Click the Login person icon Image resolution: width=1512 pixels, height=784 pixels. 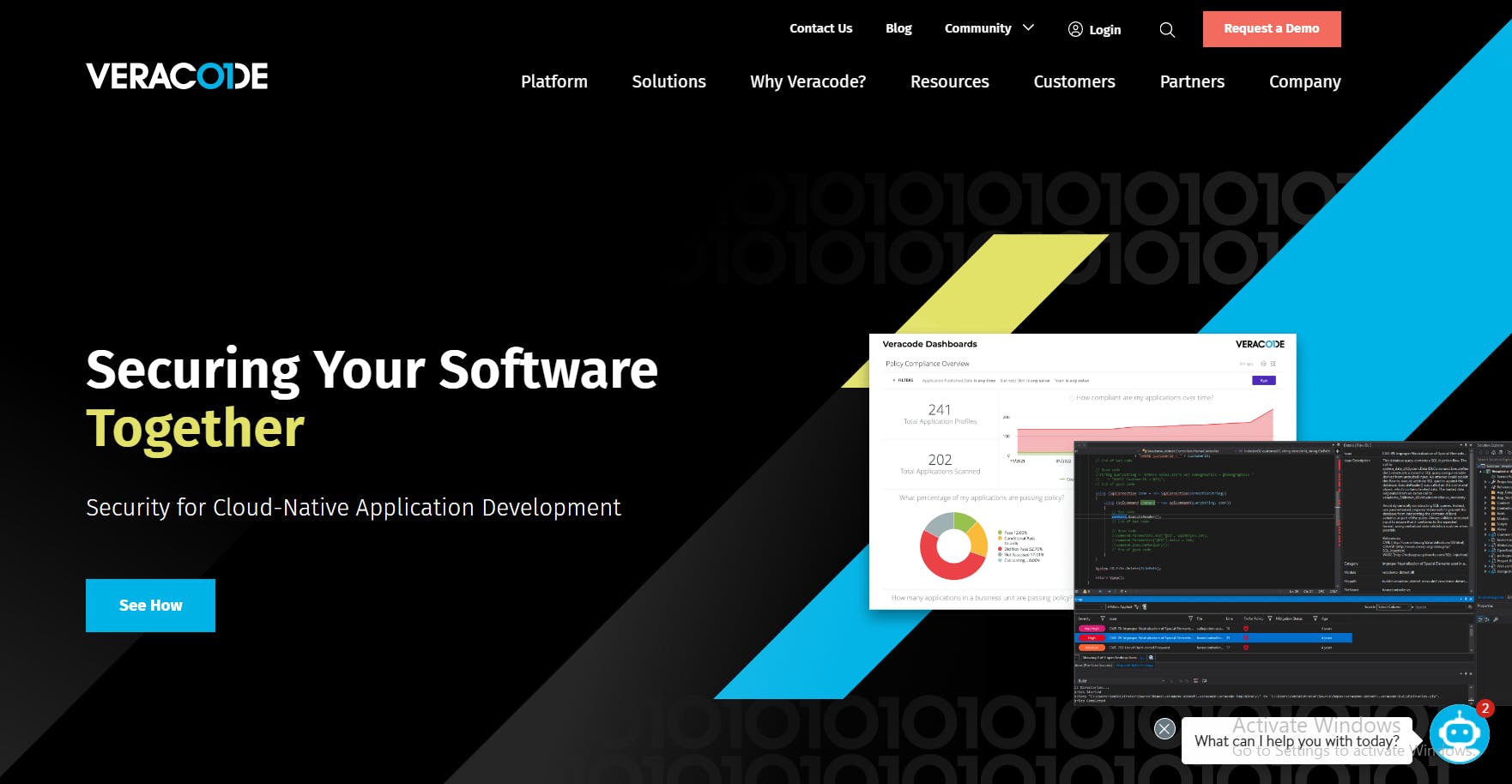click(1074, 28)
